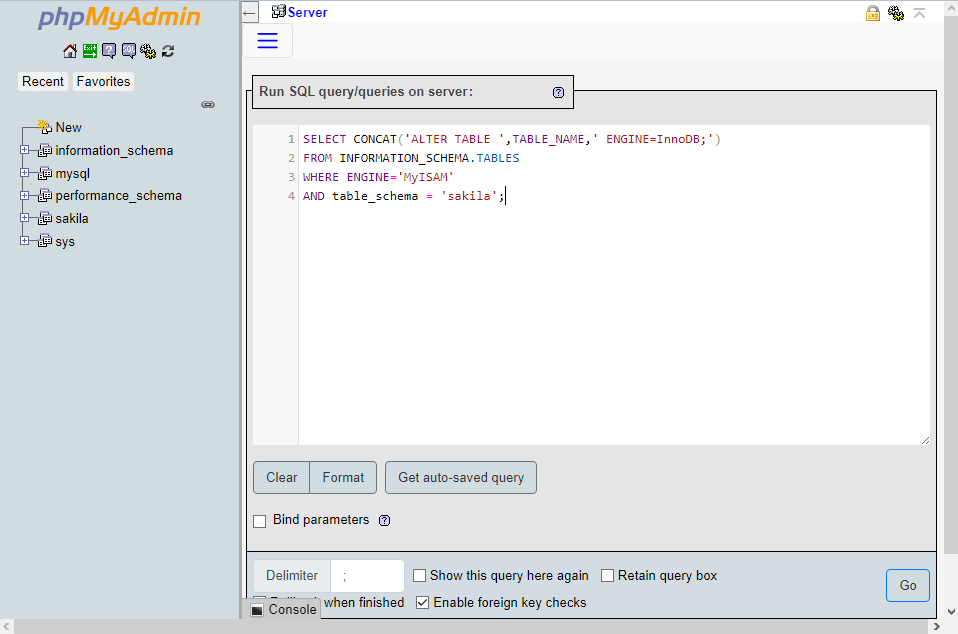Click the sys database icon

click(x=45, y=241)
